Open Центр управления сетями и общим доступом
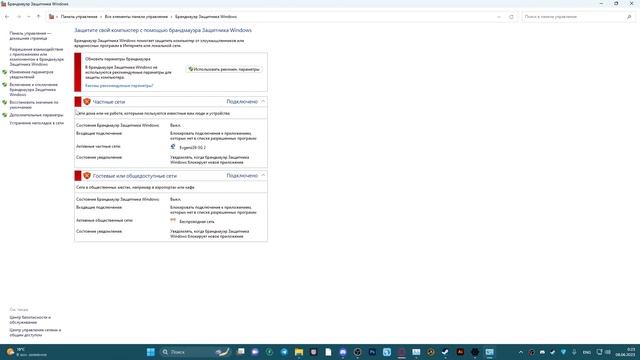 35,332
